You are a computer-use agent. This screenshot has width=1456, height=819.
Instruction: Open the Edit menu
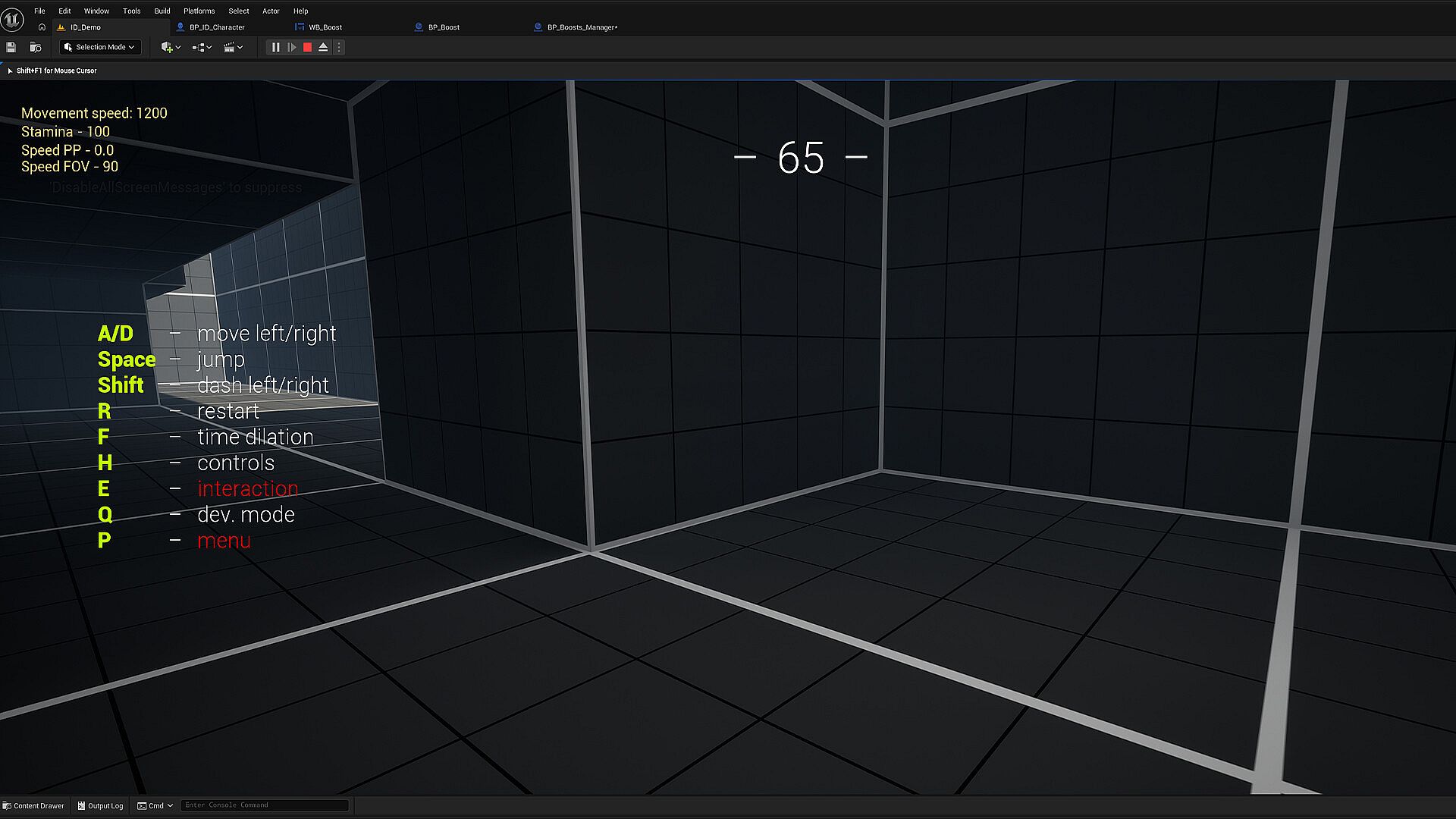click(64, 11)
